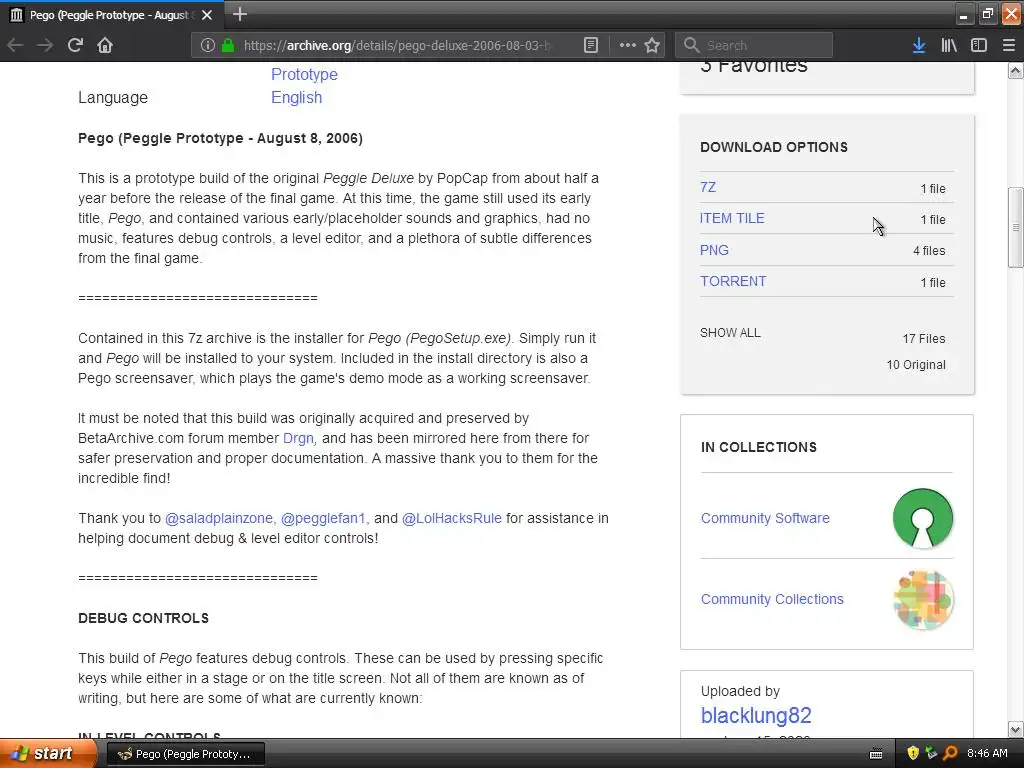Open the page actions three-dot menu

[628, 45]
